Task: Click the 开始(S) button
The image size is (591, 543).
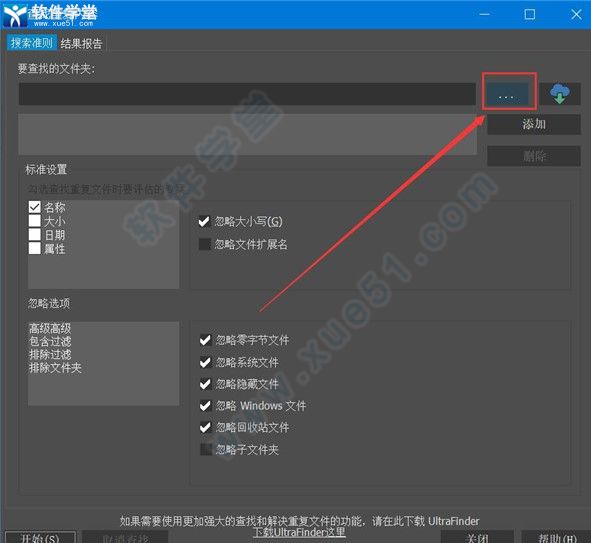Action: [40, 538]
